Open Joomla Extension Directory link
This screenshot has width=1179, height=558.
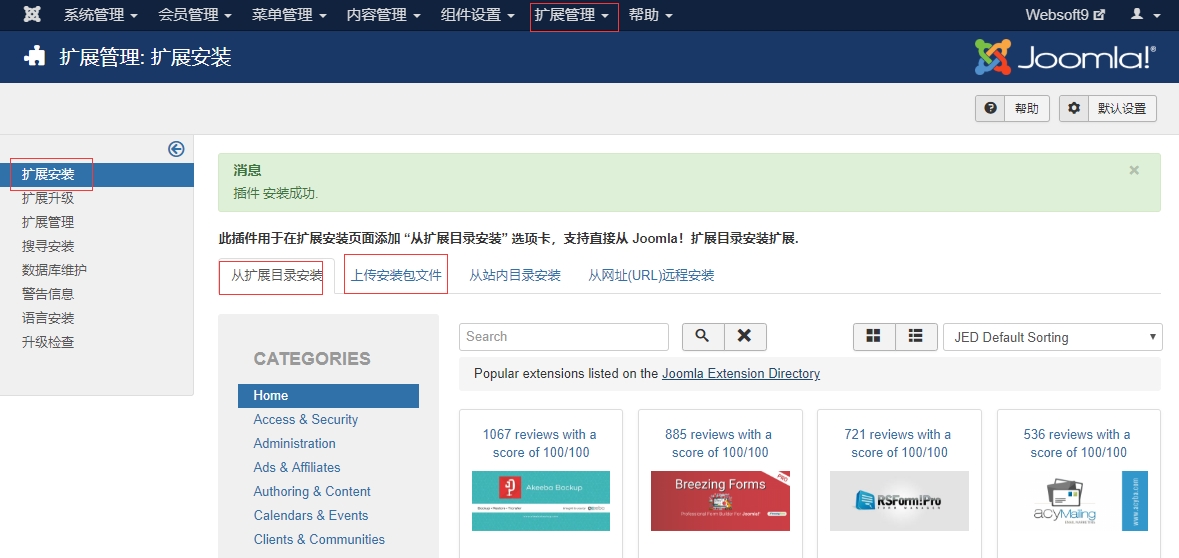click(740, 374)
